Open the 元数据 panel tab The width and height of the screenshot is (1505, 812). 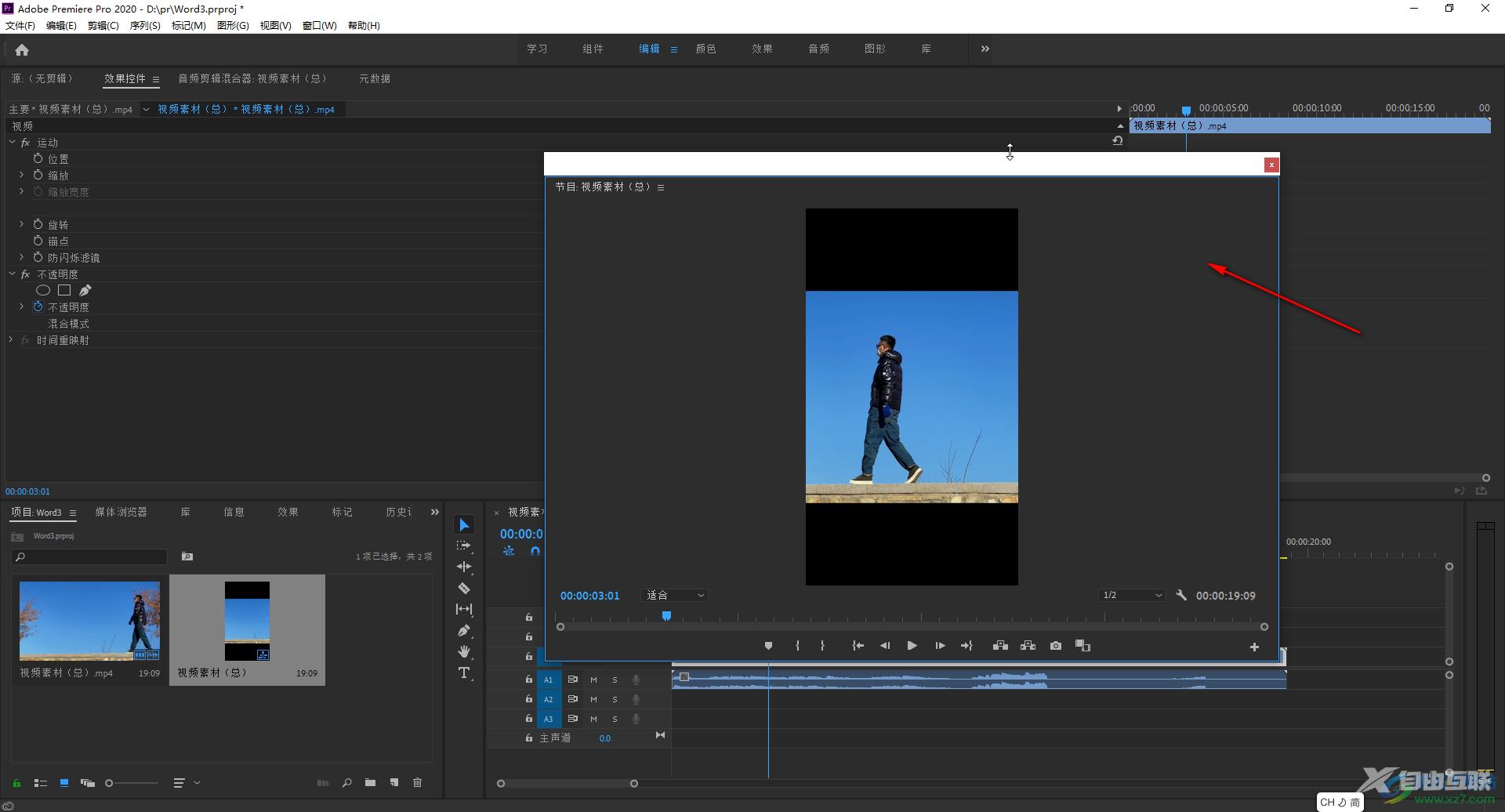[x=375, y=78]
